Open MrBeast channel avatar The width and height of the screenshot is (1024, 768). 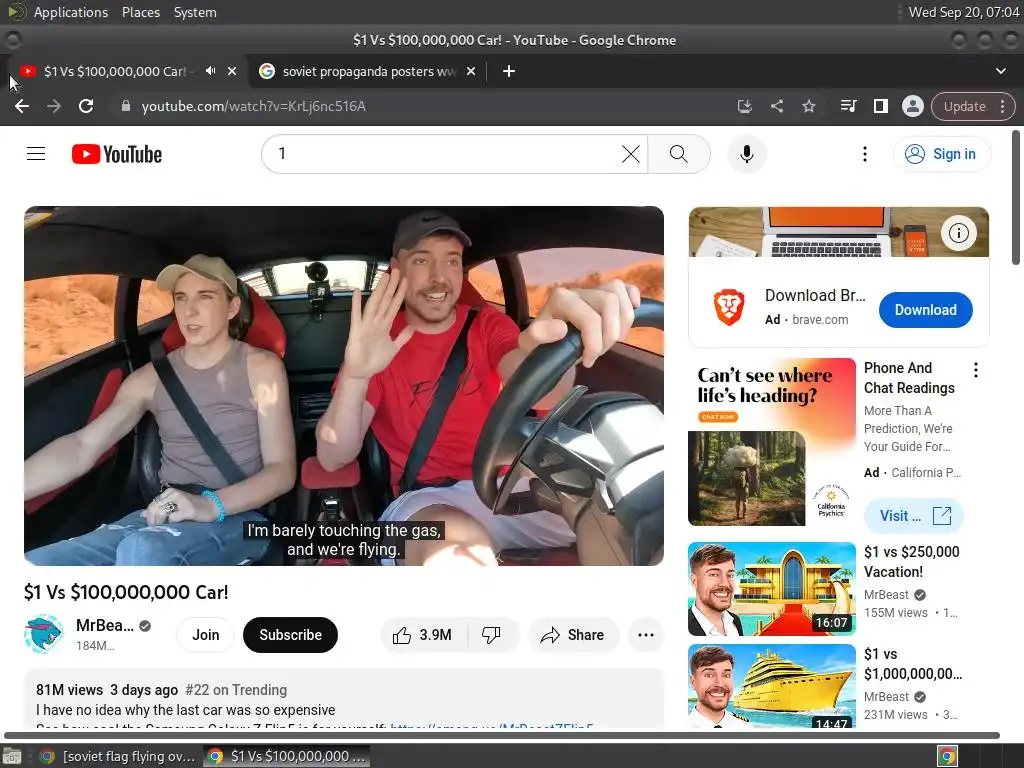tap(44, 634)
